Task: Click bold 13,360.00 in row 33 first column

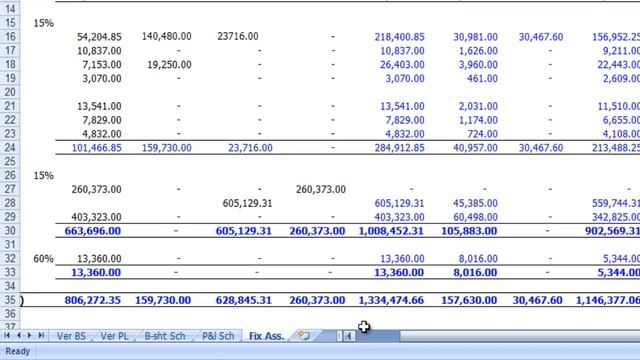Action: click(x=96, y=273)
